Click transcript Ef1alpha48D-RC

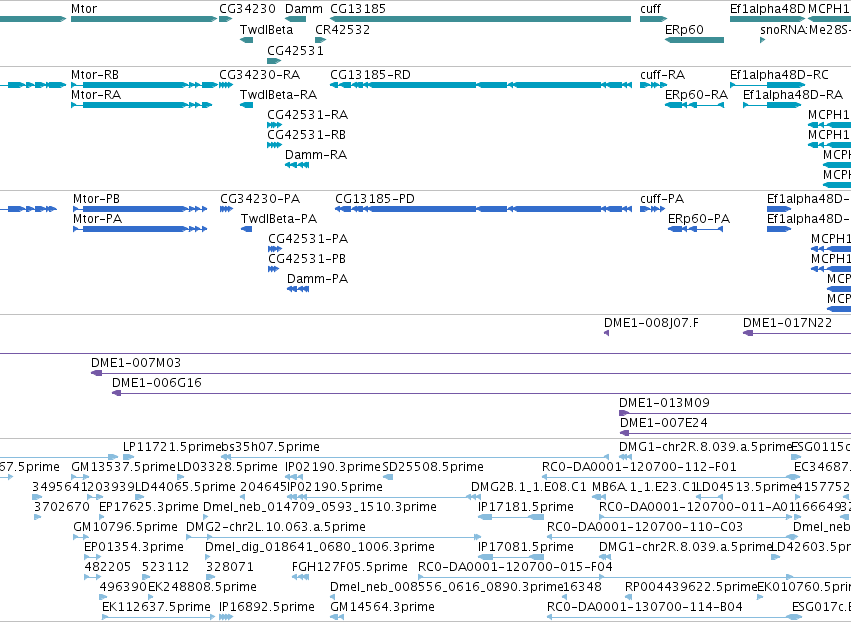767,85
